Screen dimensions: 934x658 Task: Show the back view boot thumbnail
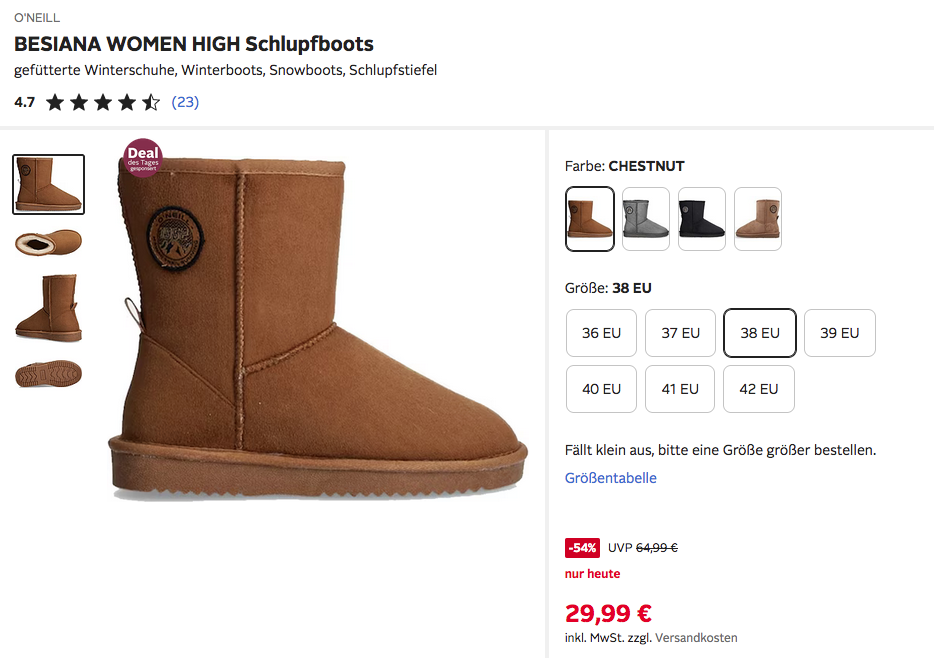(x=48, y=308)
